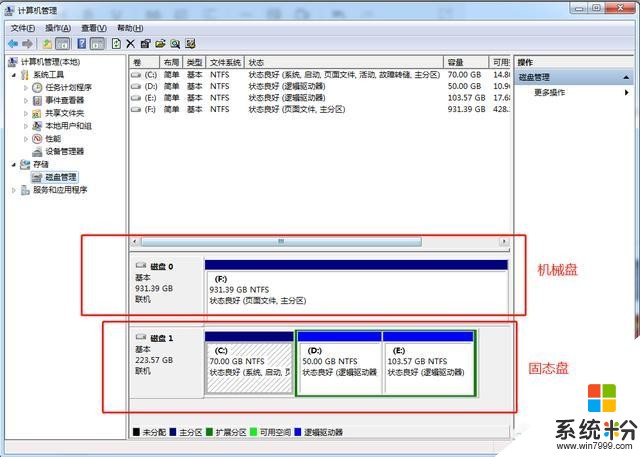Click the Forward arrow in toolbar
Viewport: 640px width, 457px height.
[27, 43]
